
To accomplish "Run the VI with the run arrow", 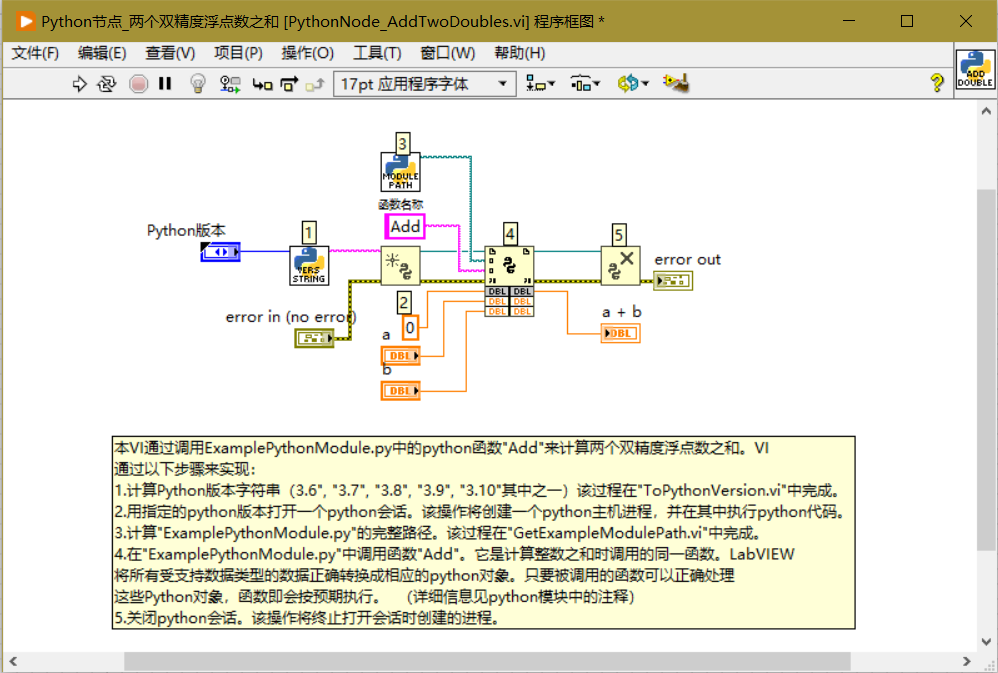I will tap(80, 84).
